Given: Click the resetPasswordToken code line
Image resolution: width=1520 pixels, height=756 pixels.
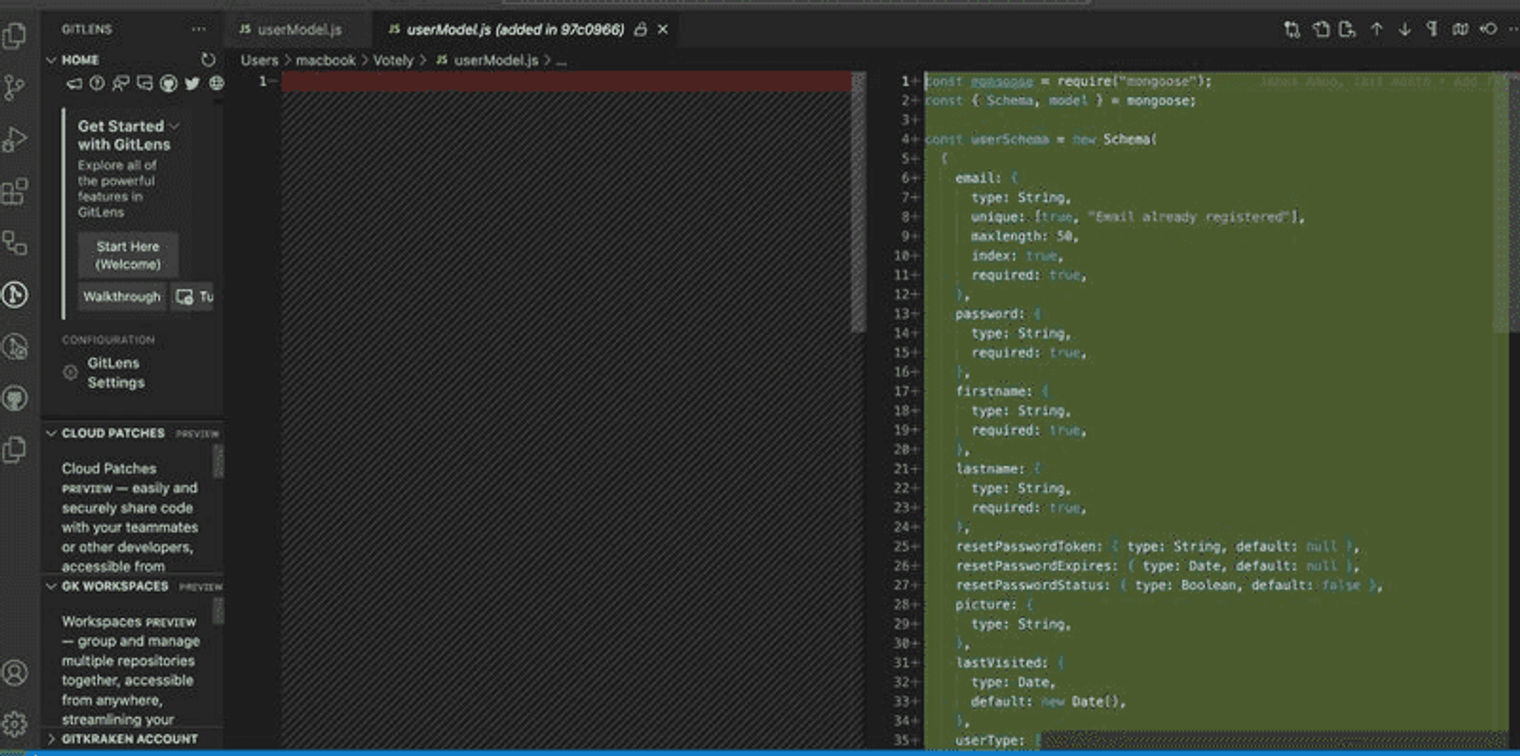Looking at the screenshot, I should point(1158,546).
